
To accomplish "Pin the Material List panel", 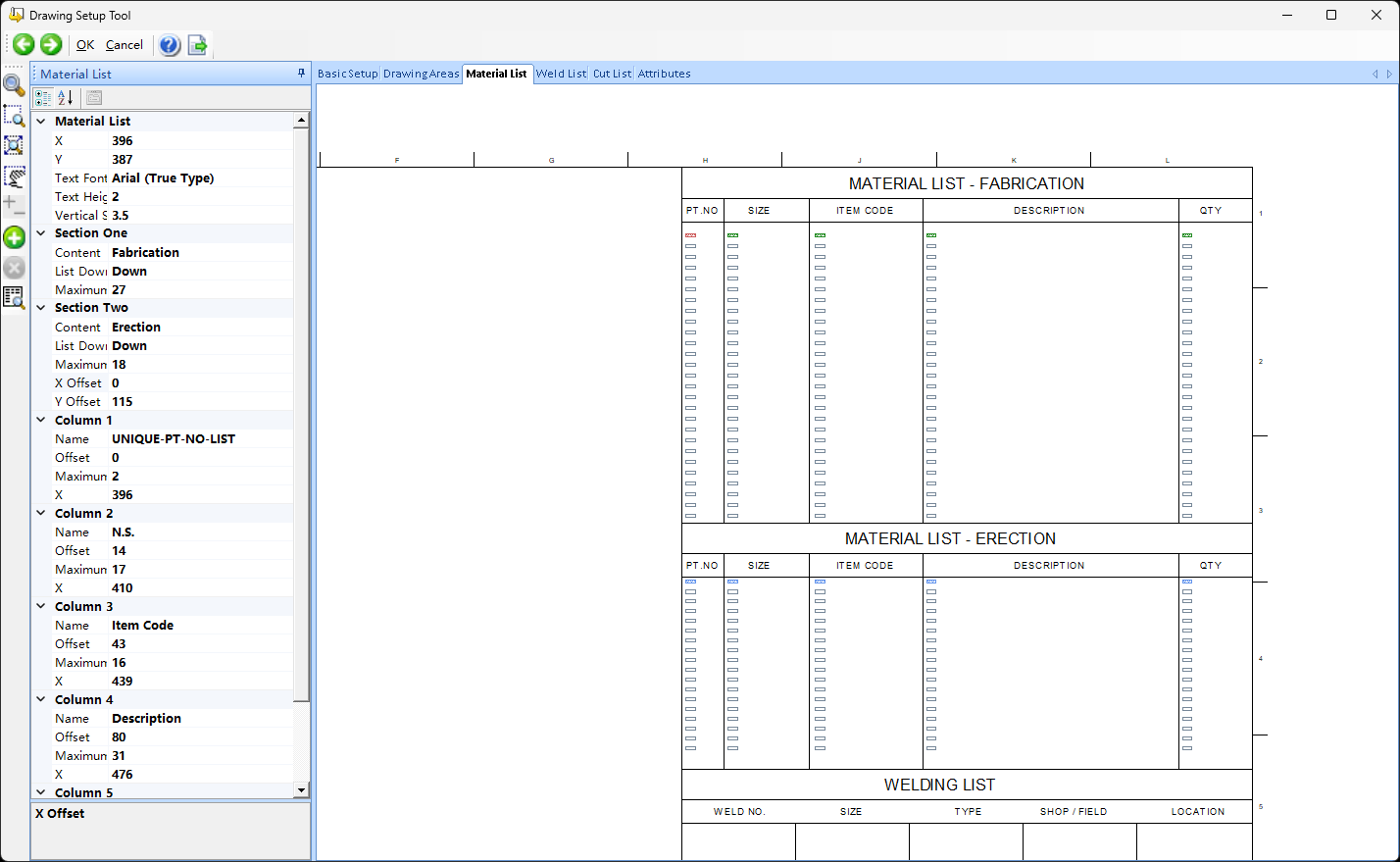I will (301, 74).
